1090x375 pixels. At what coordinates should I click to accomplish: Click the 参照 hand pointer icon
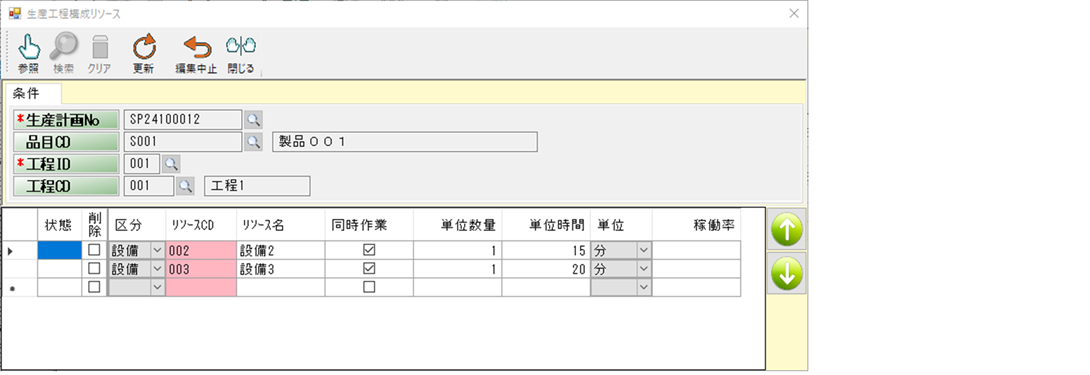(29, 47)
